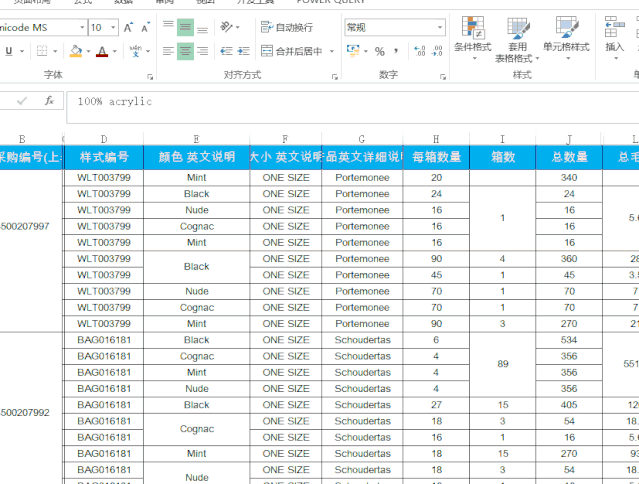This screenshot has width=639, height=484.
Task: Open the font size 10 dropdown
Action: point(113,28)
